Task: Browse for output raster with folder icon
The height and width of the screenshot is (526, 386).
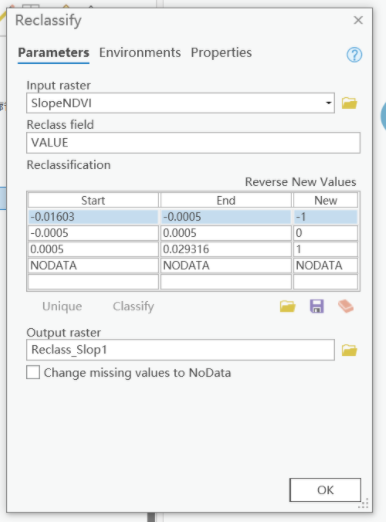Action: [349, 350]
